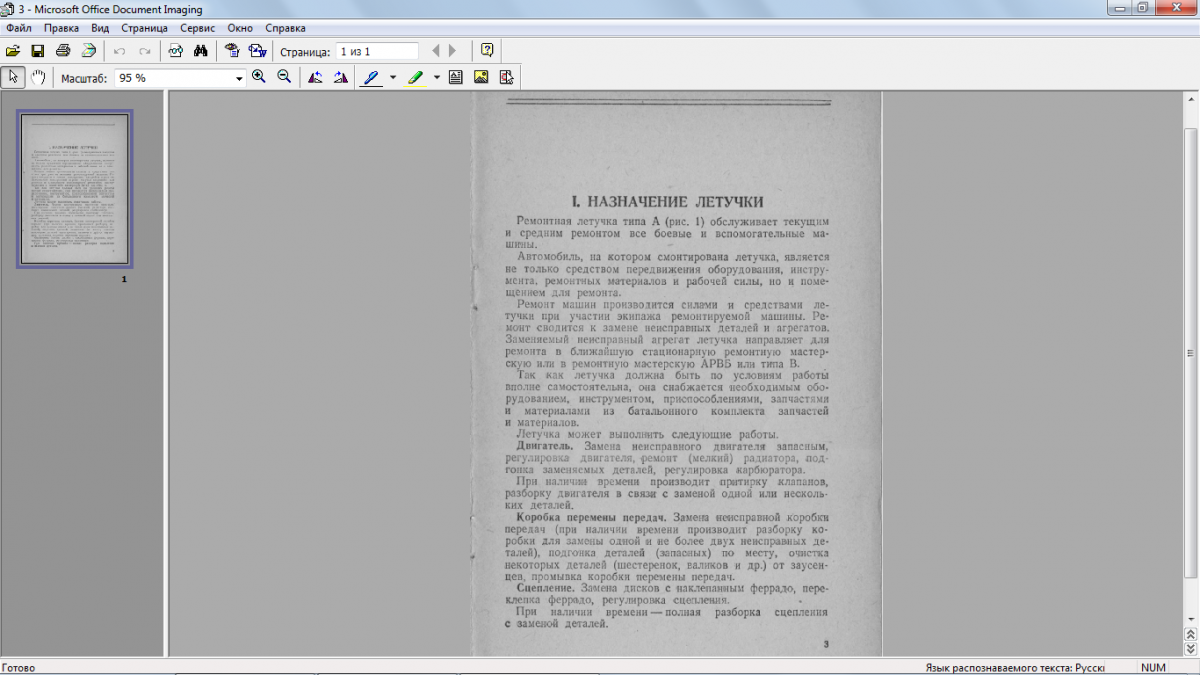
Task: Open the pen tool options arrow
Action: pyautogui.click(x=393, y=77)
